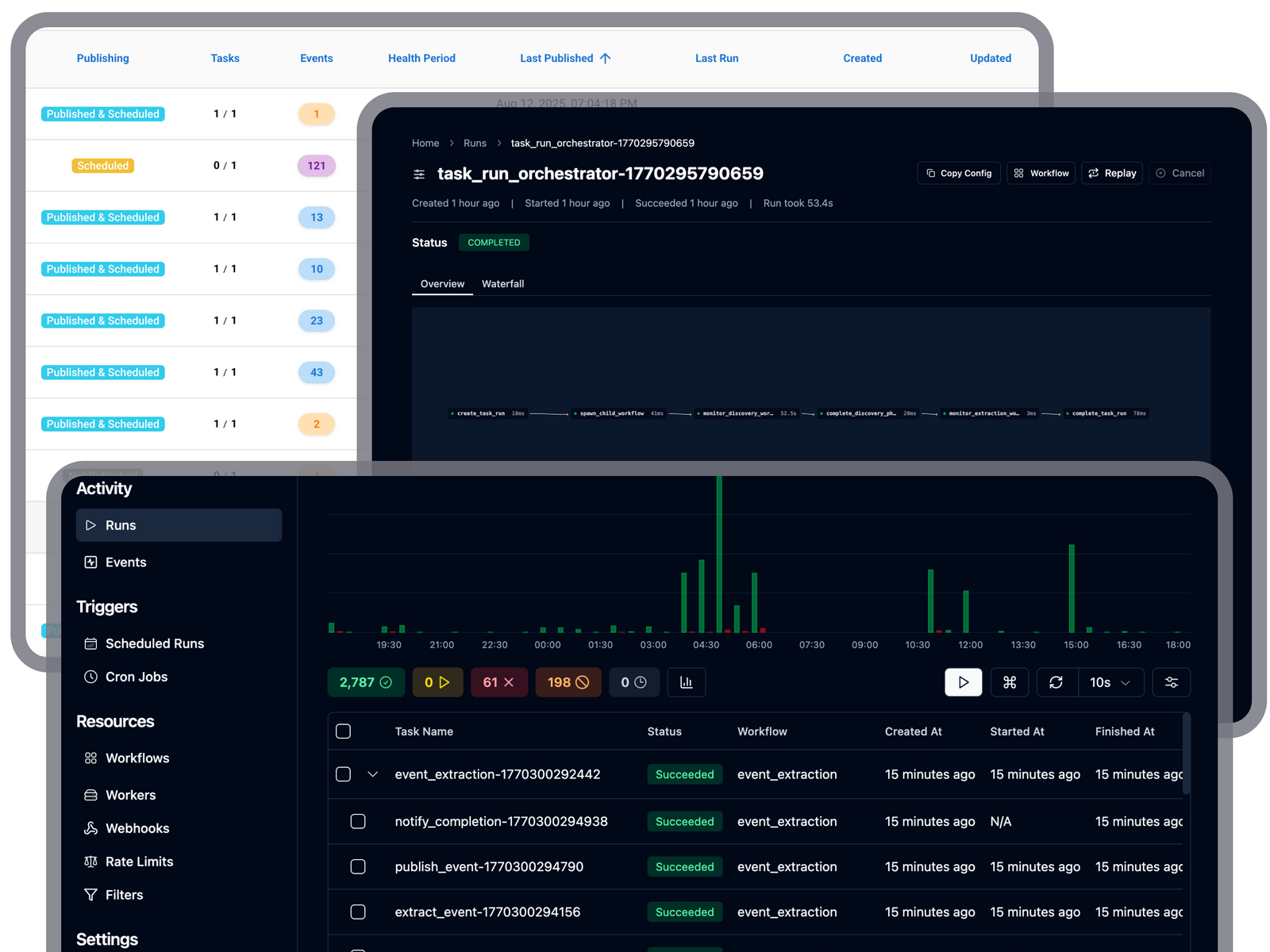Sort by Updated column header
This screenshot has height=952, width=1270.
(991, 58)
